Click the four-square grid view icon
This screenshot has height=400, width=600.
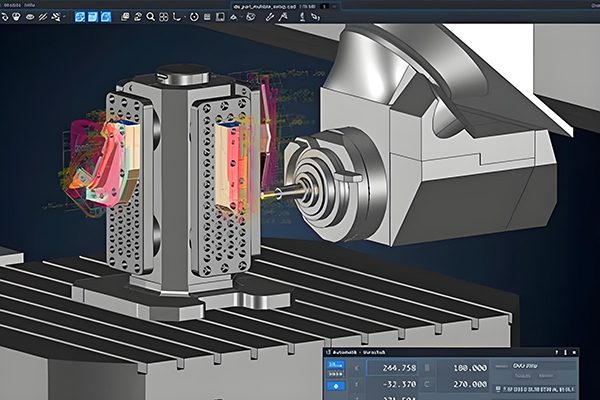click(163, 17)
